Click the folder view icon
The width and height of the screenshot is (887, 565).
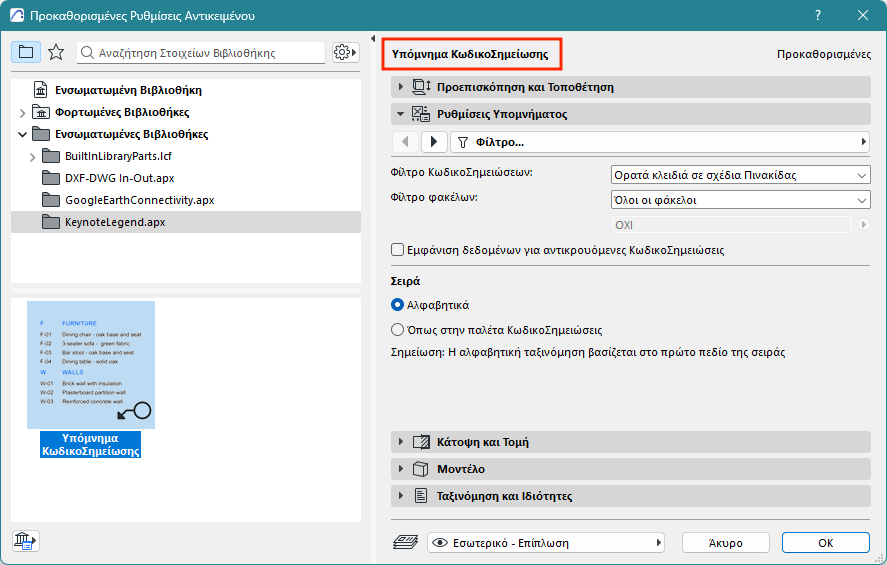[26, 52]
